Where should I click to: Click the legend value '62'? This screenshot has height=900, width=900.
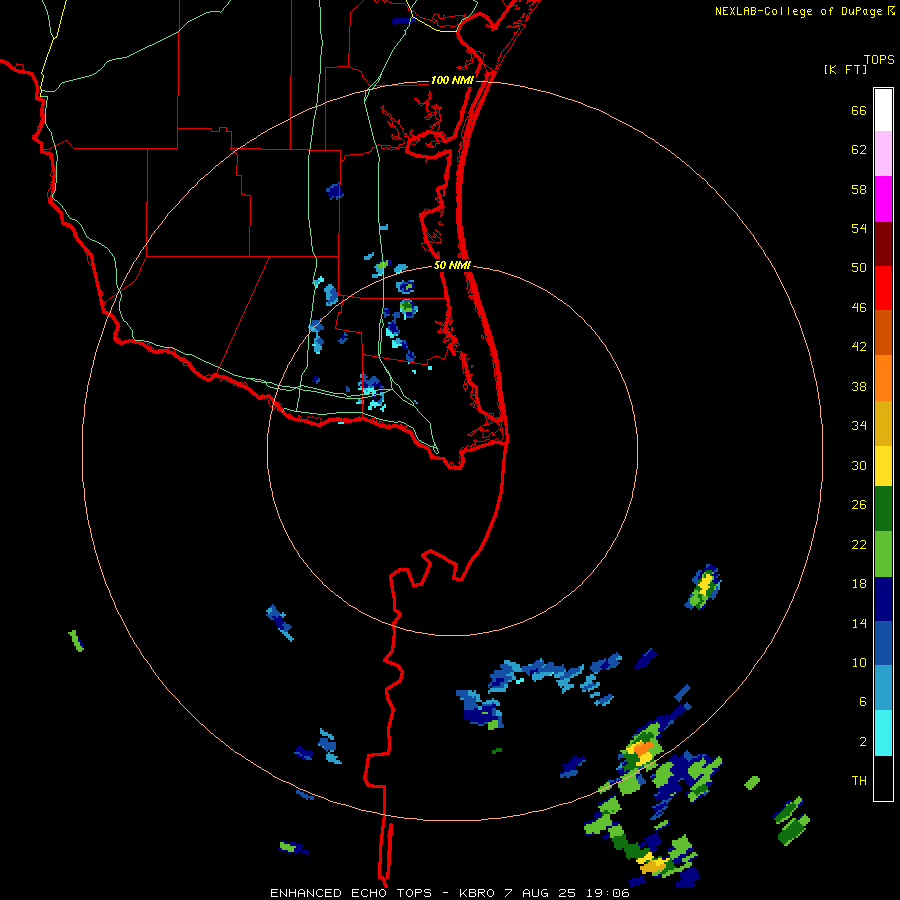pos(859,150)
